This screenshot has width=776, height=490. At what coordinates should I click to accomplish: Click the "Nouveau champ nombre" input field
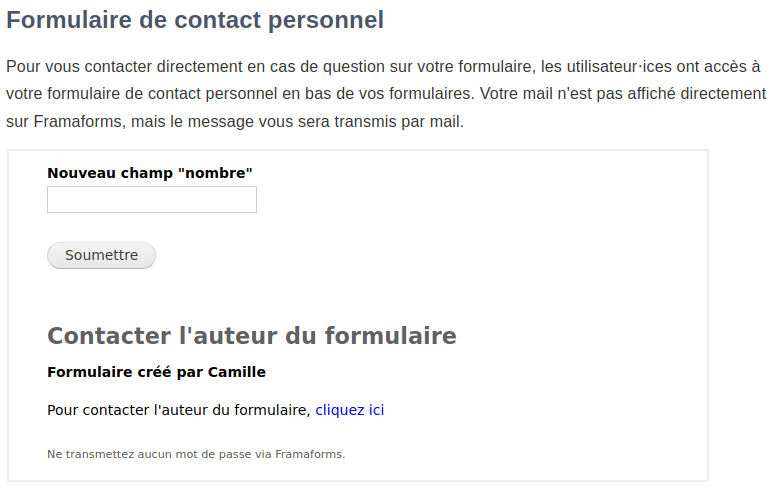[152, 200]
